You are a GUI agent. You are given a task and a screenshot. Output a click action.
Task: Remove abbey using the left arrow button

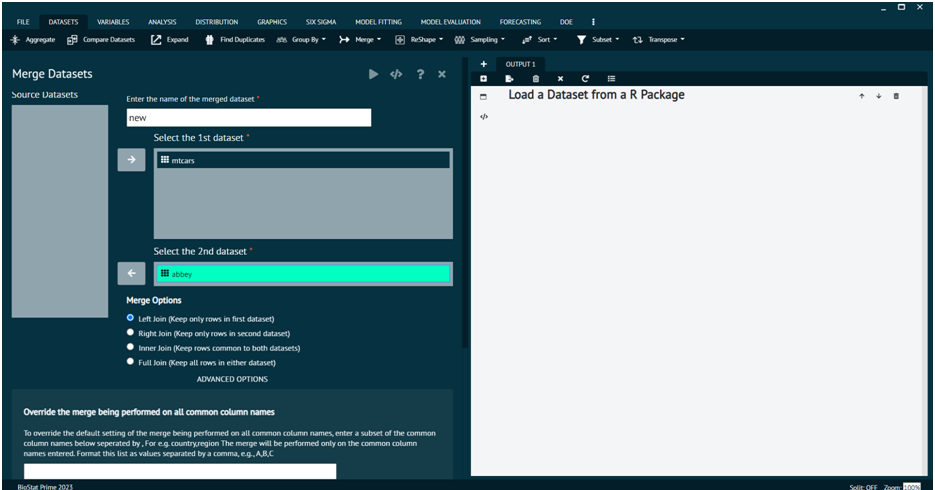pyautogui.click(x=131, y=274)
